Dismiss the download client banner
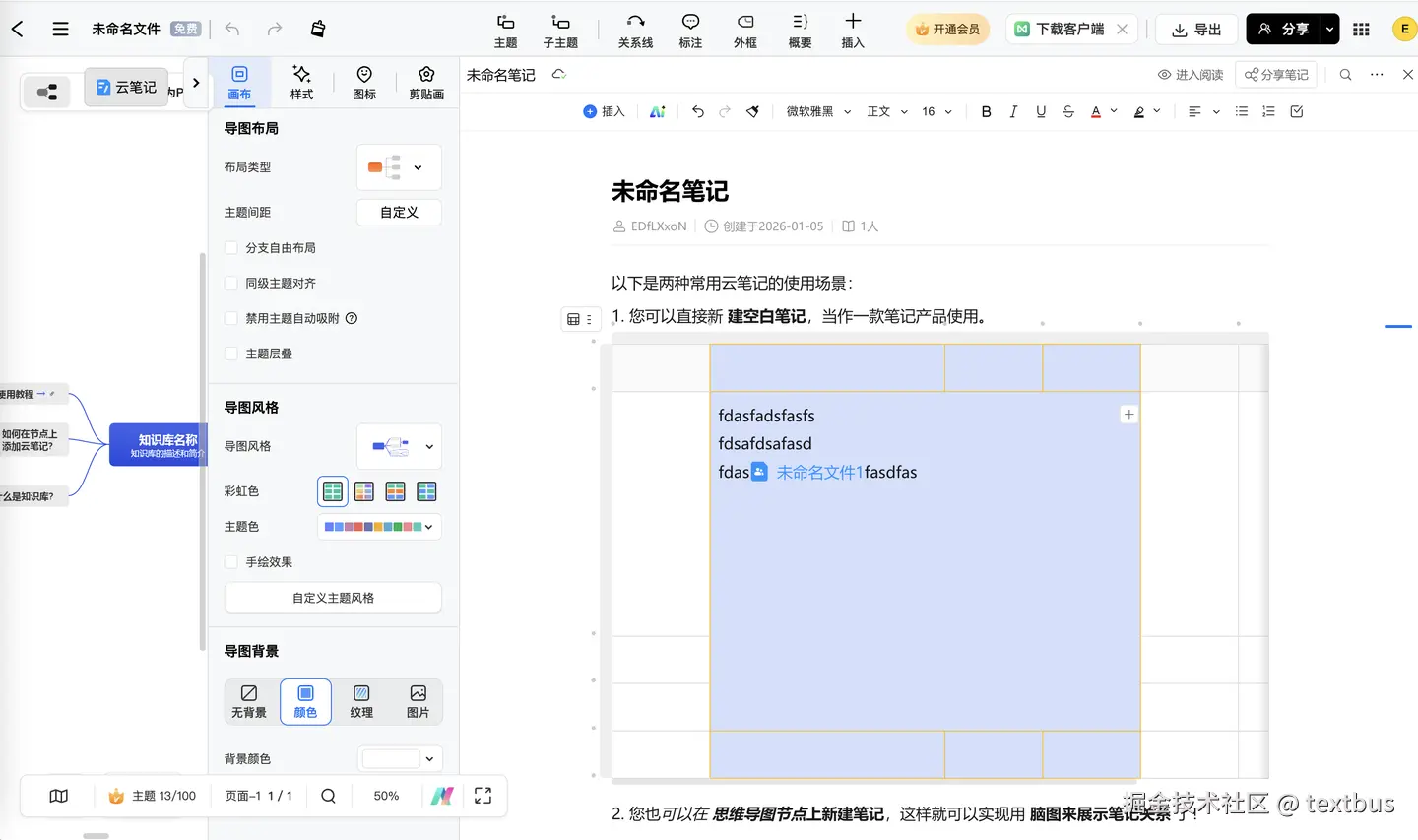1418x840 pixels. click(1123, 30)
